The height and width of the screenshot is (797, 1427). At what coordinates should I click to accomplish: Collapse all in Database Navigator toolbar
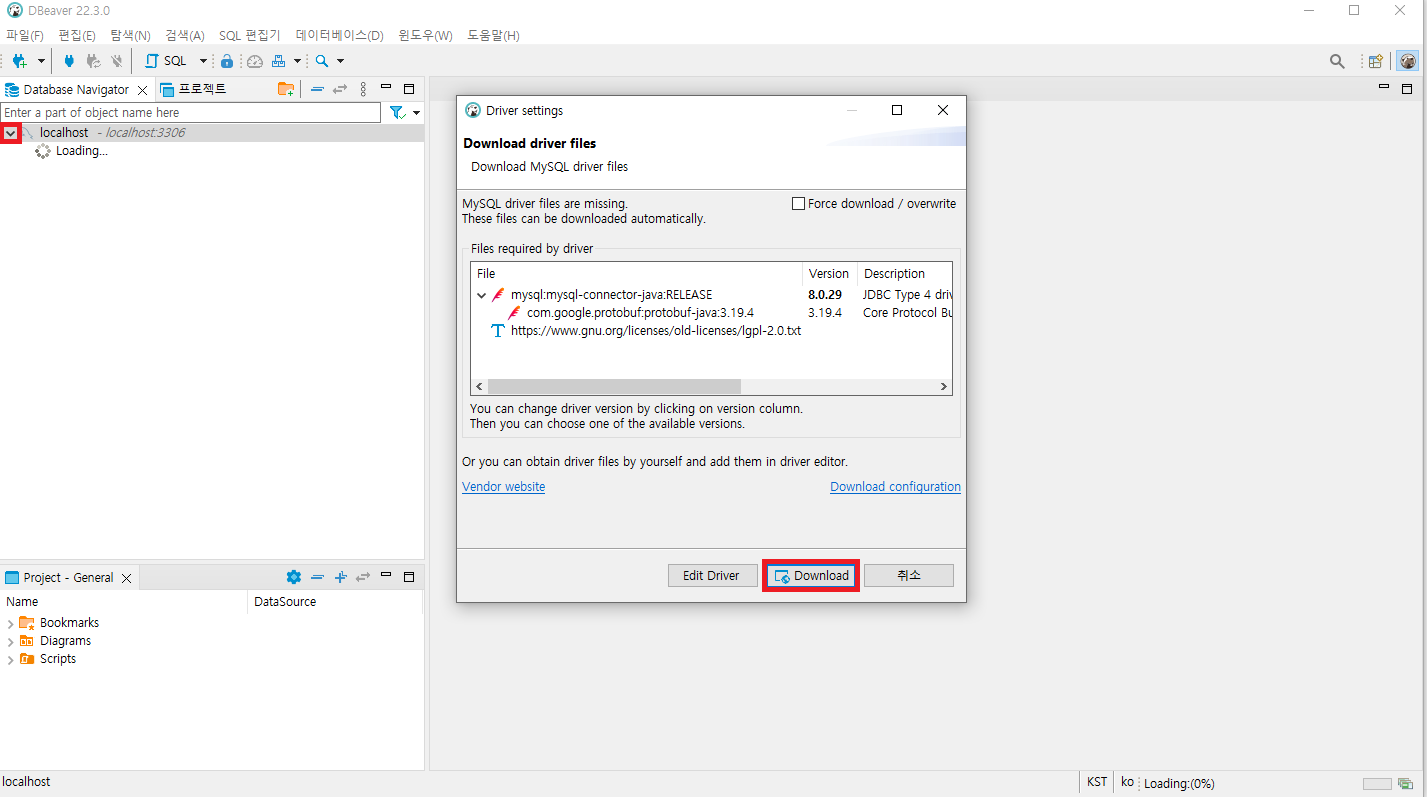(317, 89)
